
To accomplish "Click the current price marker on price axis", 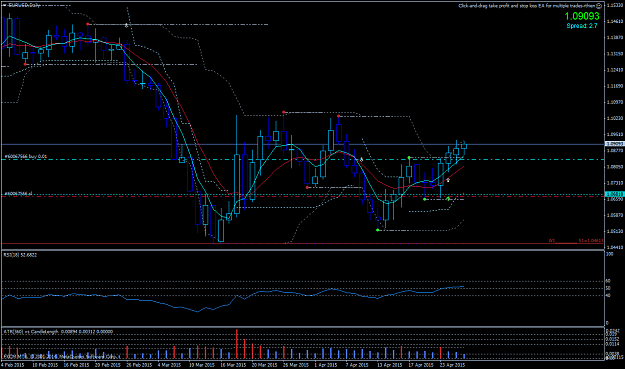I will pos(615,144).
